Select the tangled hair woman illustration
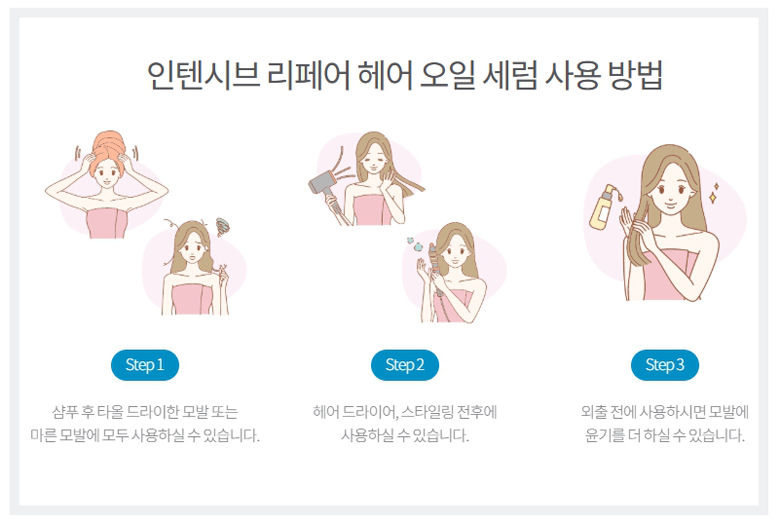Image resolution: width=780 pixels, height=523 pixels. pos(195,267)
